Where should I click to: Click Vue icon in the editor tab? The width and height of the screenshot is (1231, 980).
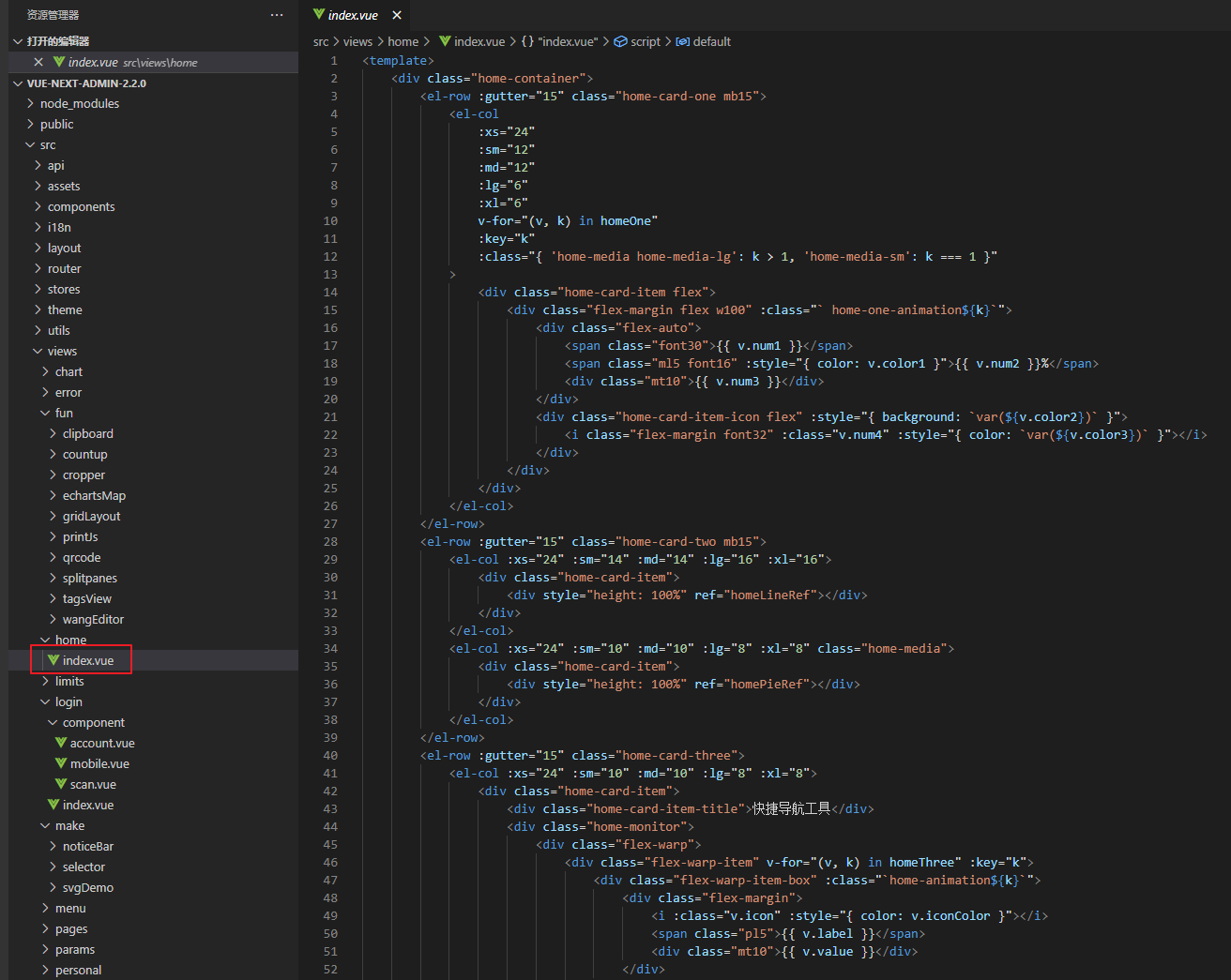[x=319, y=15]
